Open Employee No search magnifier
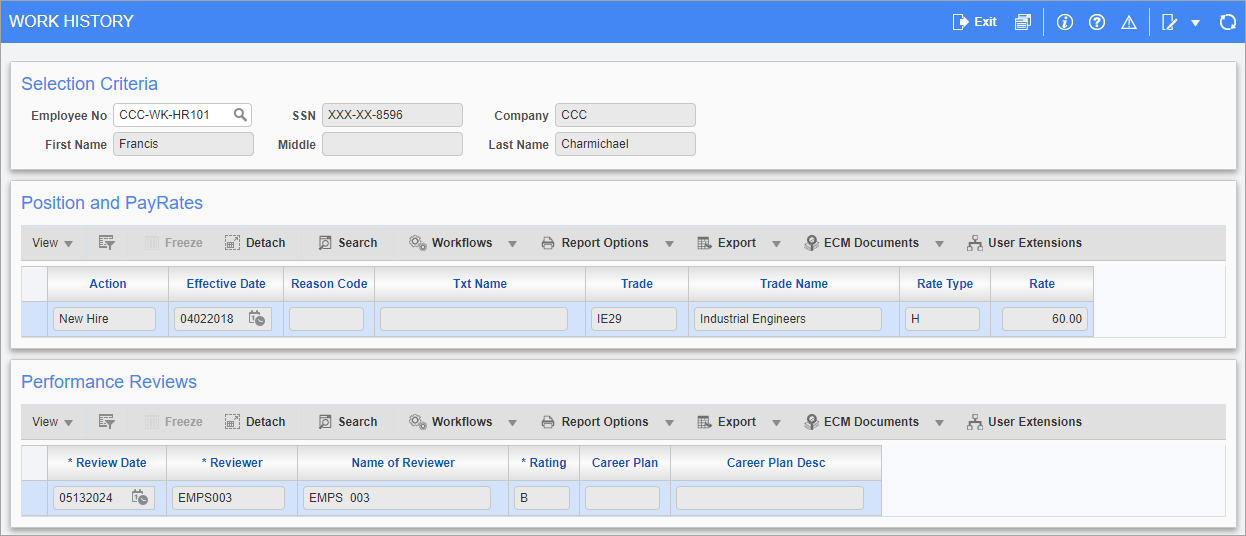The image size is (1246, 536). [240, 115]
